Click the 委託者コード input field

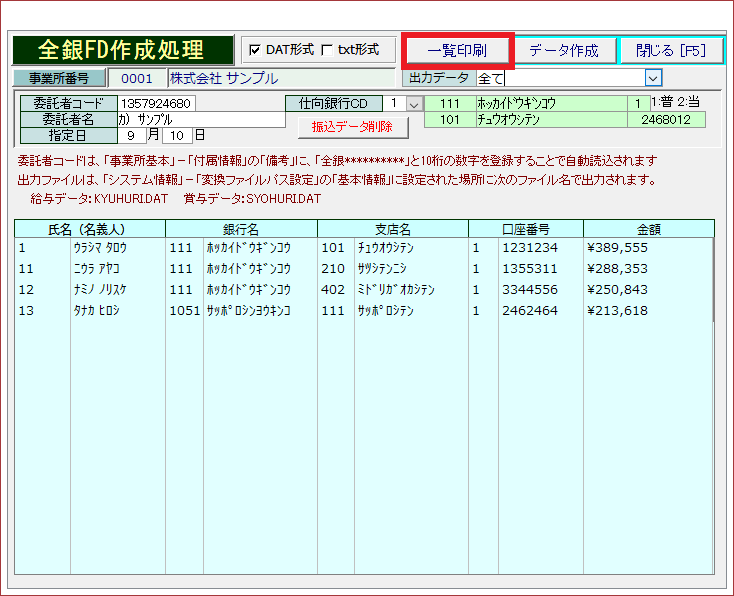click(x=157, y=103)
